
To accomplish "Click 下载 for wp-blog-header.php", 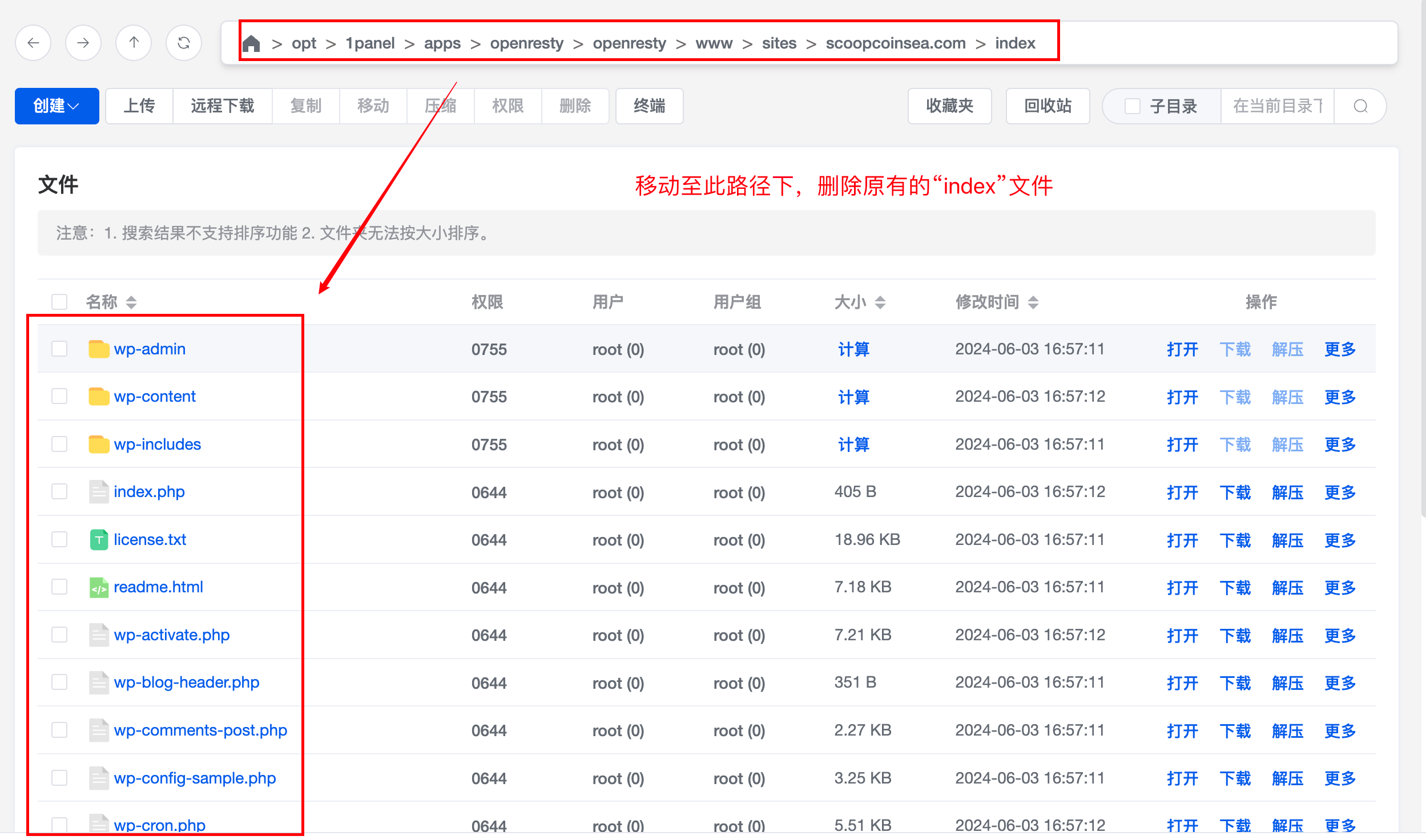I will tap(1235, 683).
